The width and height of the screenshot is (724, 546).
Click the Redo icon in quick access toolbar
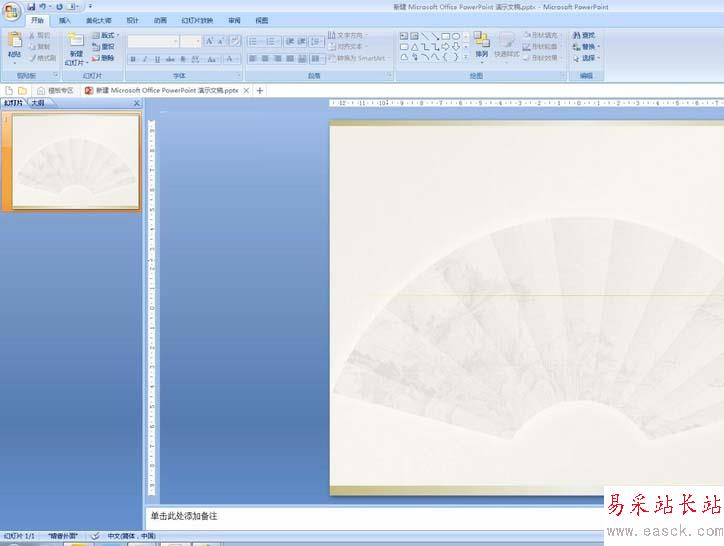(60, 7)
